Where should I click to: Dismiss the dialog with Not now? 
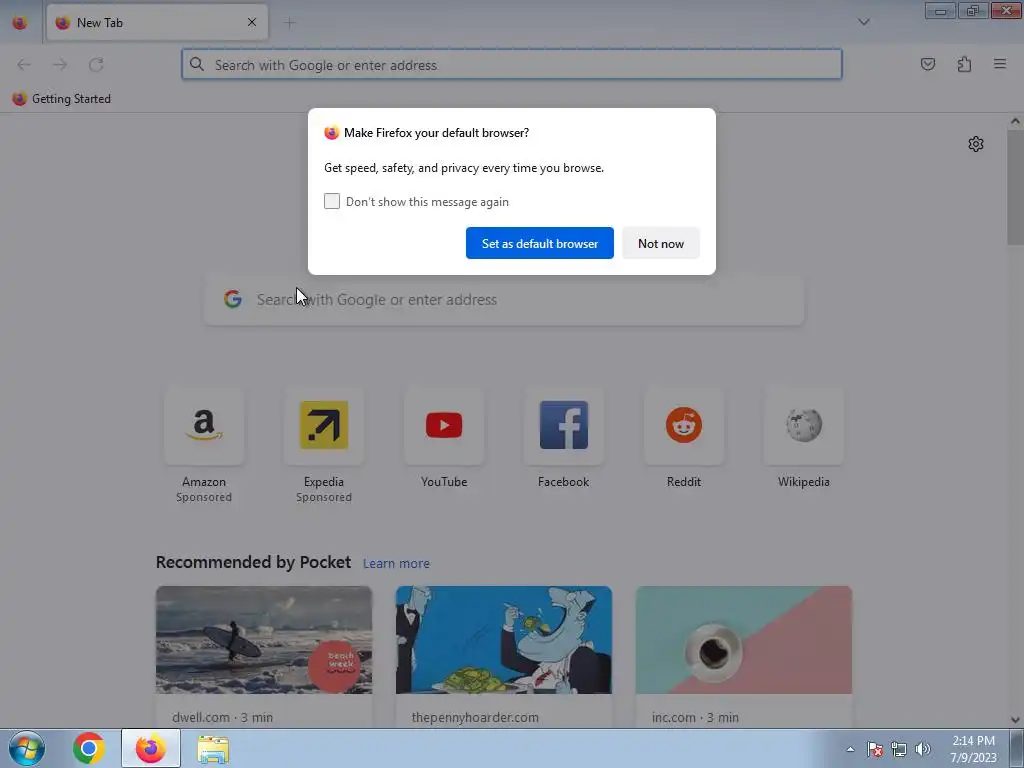click(661, 243)
